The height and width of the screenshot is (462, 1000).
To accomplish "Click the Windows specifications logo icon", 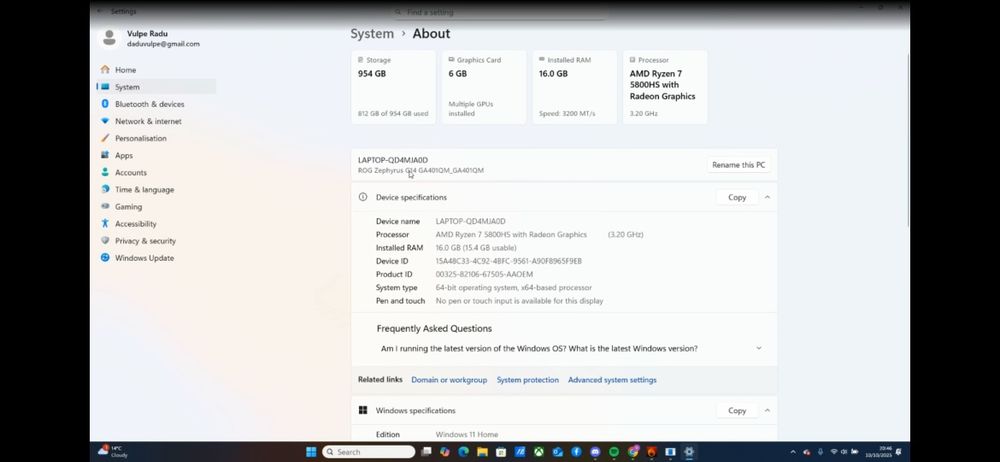I will click(x=363, y=410).
